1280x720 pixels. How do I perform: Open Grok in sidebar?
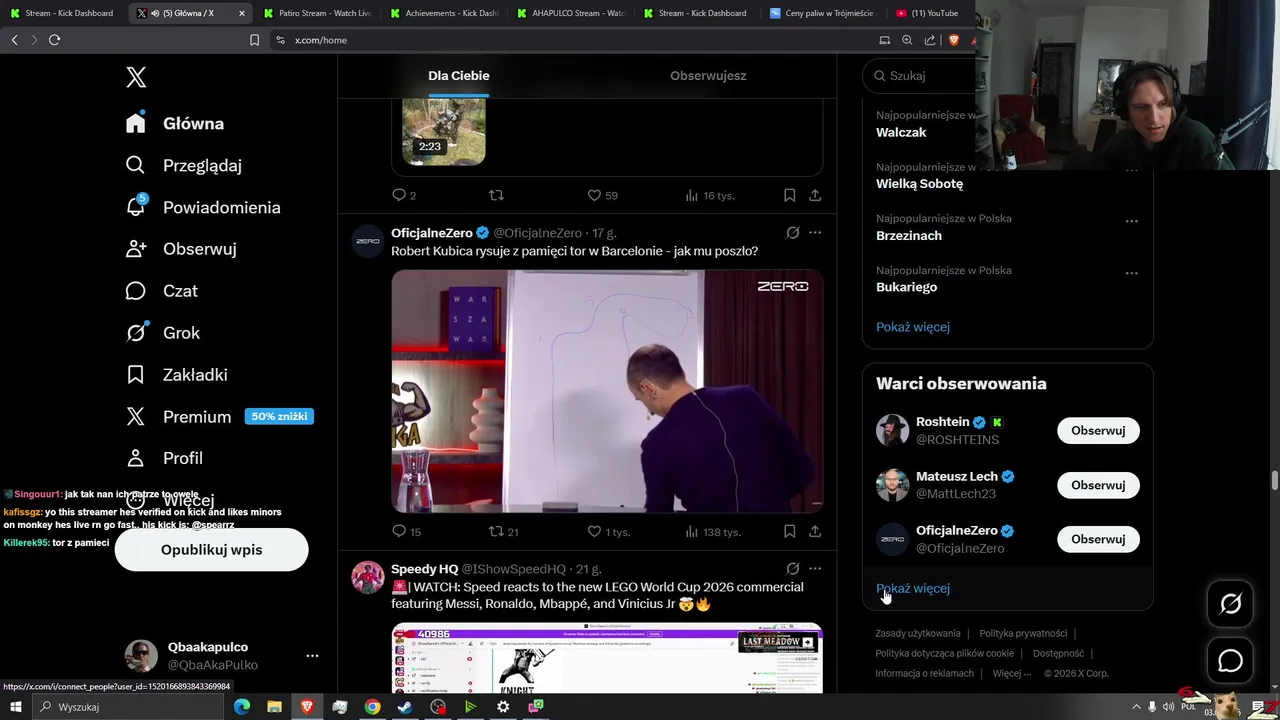(x=163, y=333)
